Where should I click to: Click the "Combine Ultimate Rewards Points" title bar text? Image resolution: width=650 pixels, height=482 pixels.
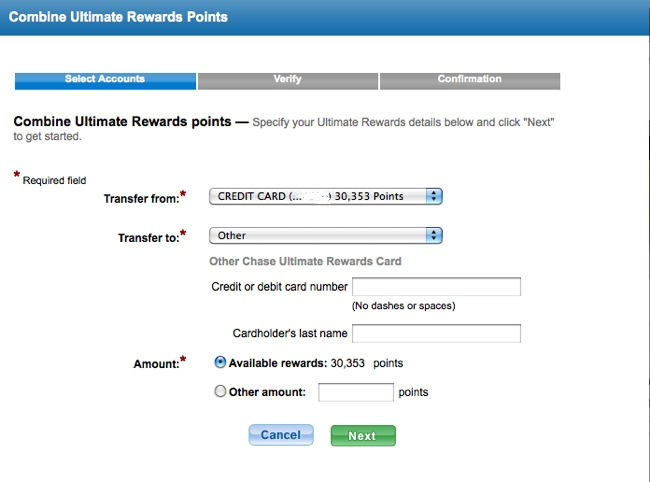[118, 17]
